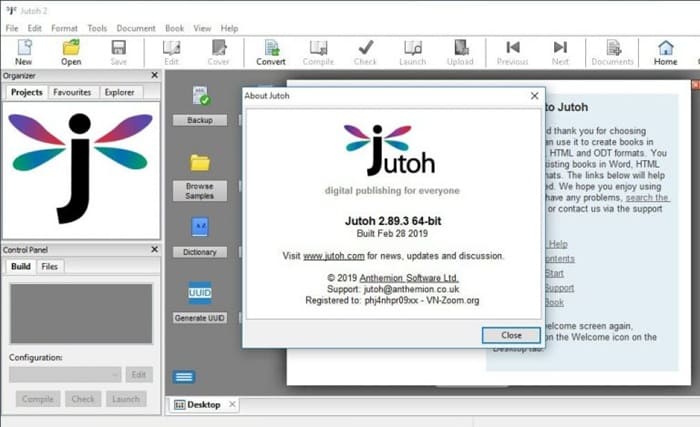Screen dimensions: 700x427
Task: Go to Previous document icon
Action: [x=512, y=47]
